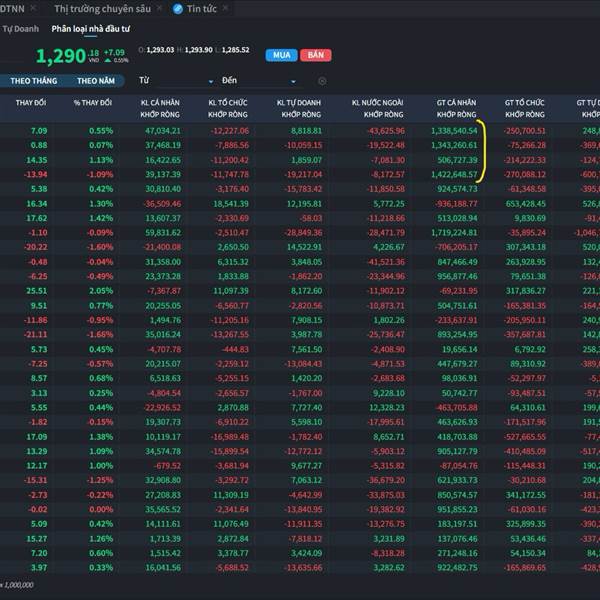The width and height of the screenshot is (600, 600).
Task: Sort by GT CÁ NHÂN KHỚP RÒNG column
Action: click(457, 108)
